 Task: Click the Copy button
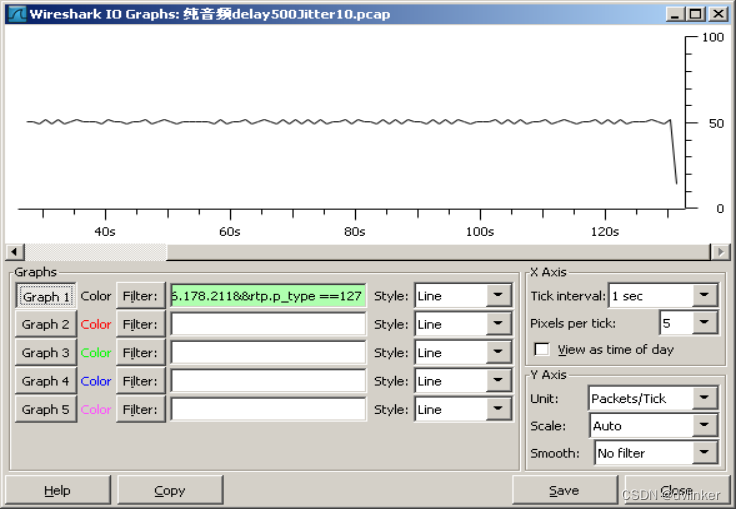point(170,490)
